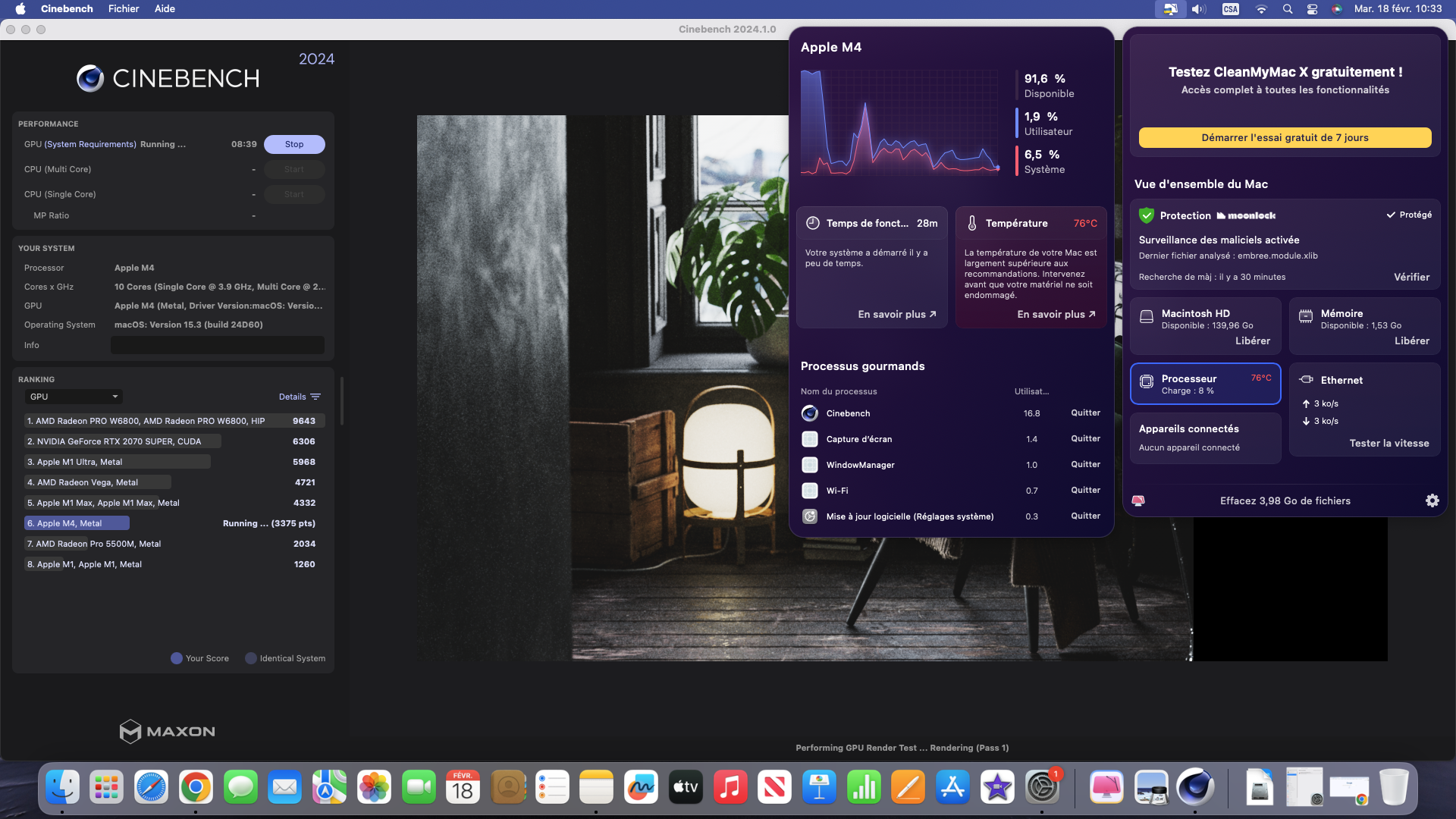Image resolution: width=1456 pixels, height=819 pixels.
Task: Expand En savoir plus under Température
Action: 1056,314
